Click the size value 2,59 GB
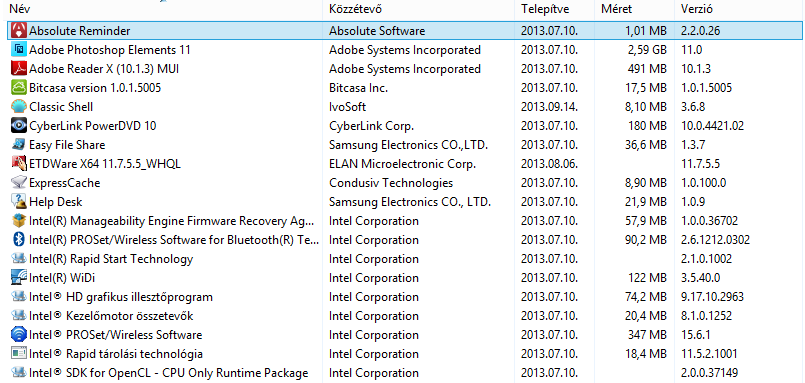The image size is (805, 383). click(x=646, y=50)
